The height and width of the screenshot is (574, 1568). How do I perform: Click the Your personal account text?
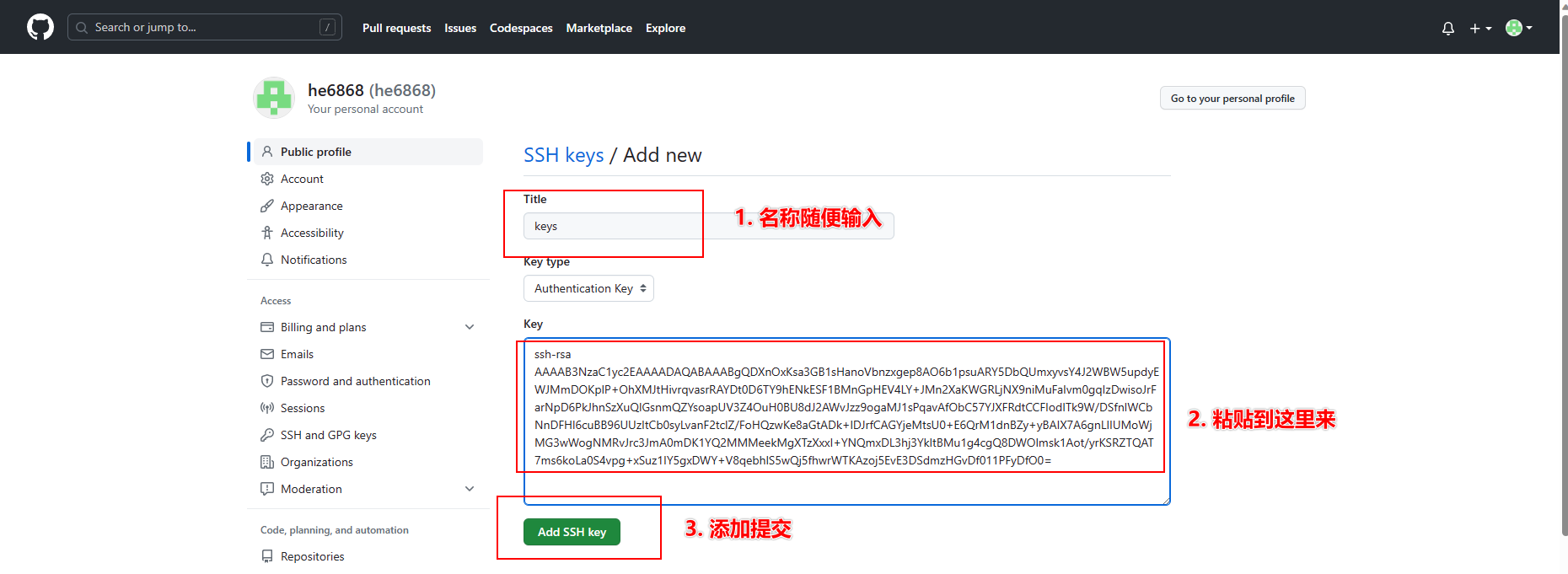365,109
